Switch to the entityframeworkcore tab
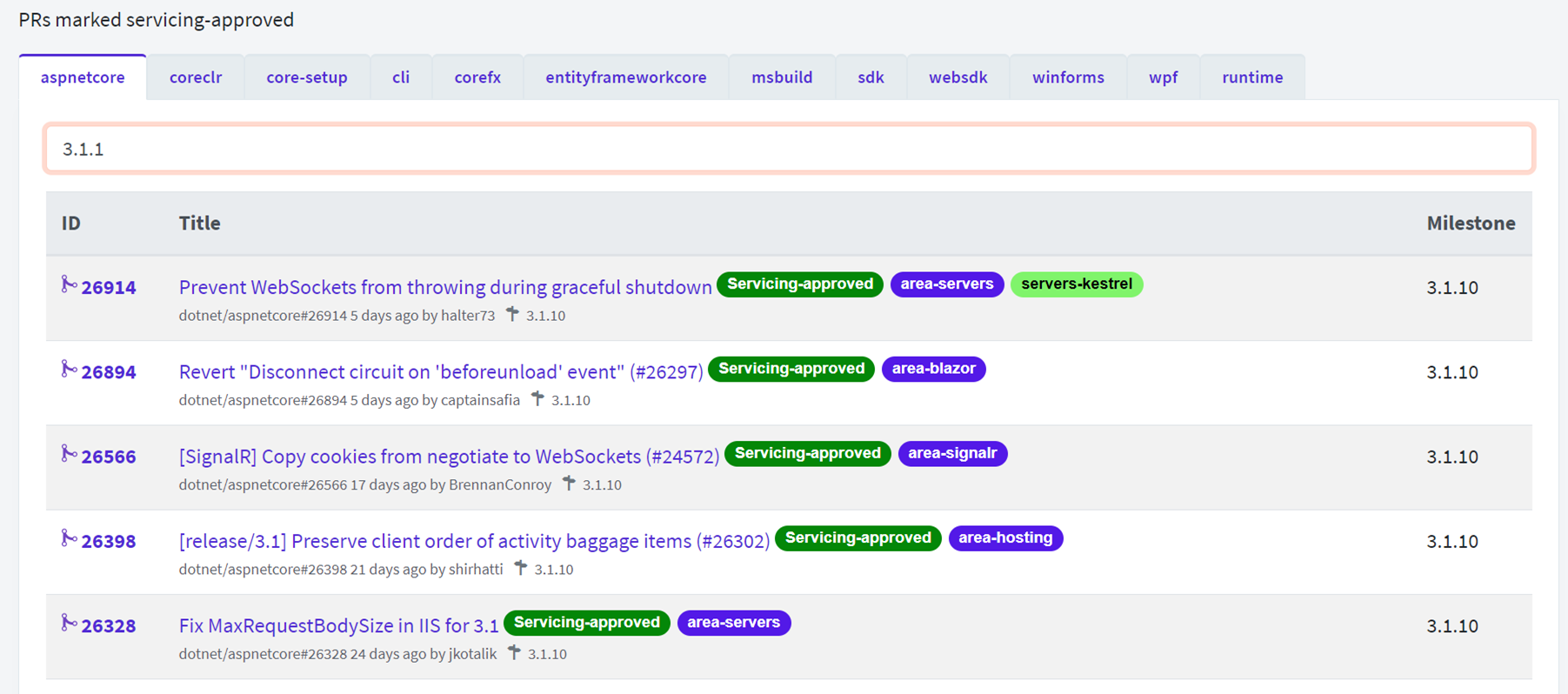Viewport: 1568px width, 694px height. pyautogui.click(x=626, y=77)
